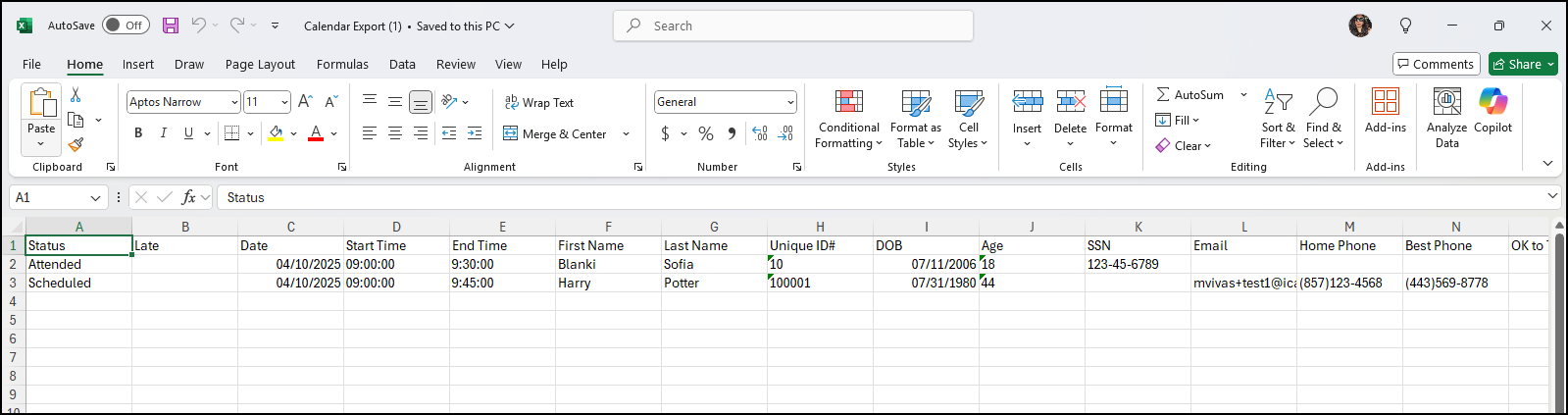Toggle the AutoSave switch
The width and height of the screenshot is (1568, 415).
click(126, 26)
